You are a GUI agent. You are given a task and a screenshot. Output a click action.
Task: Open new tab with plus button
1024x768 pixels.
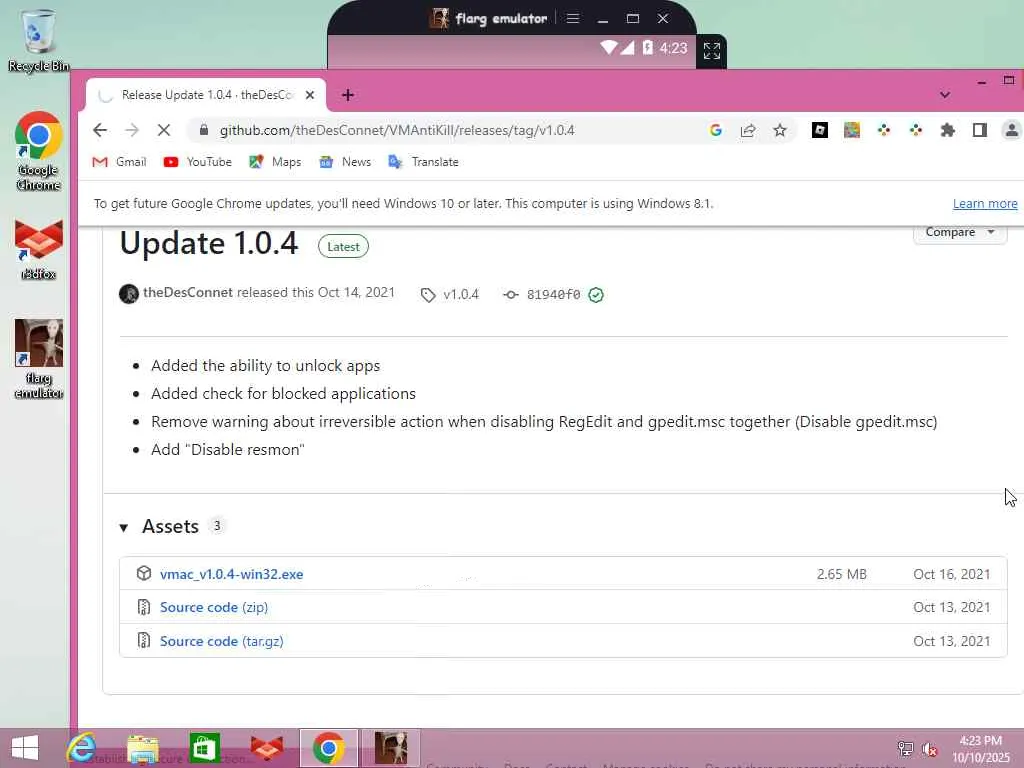click(x=347, y=95)
